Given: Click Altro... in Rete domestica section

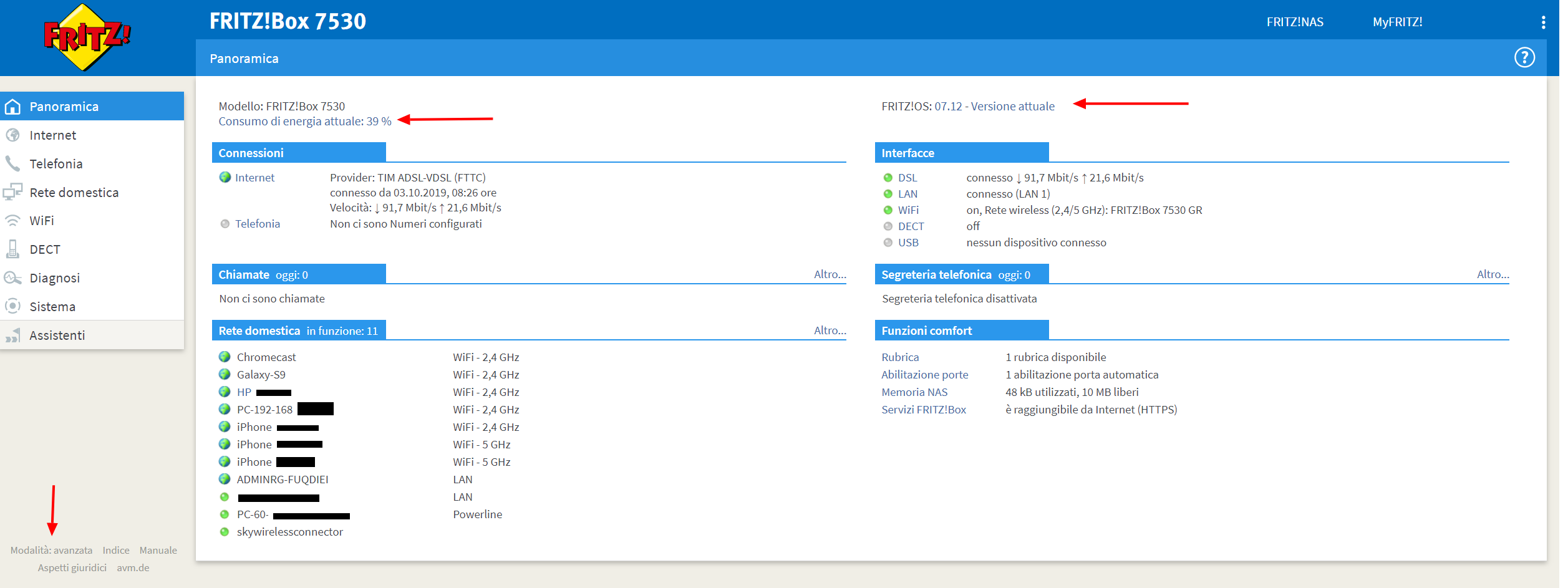Looking at the screenshot, I should pyautogui.click(x=830, y=330).
